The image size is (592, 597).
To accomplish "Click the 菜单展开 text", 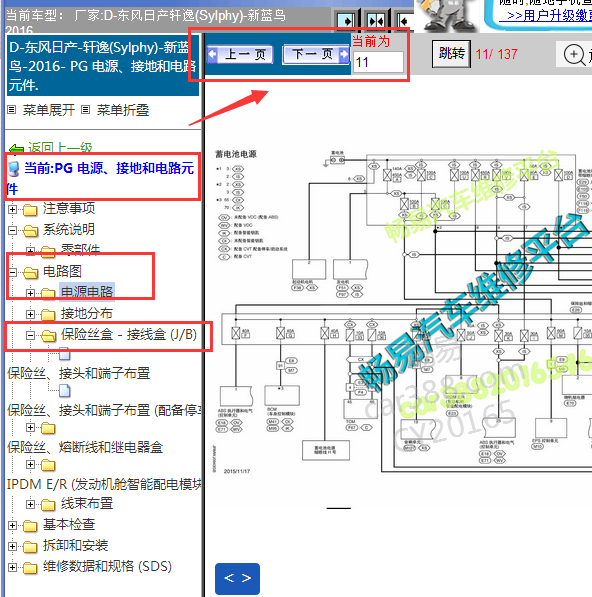I will (x=49, y=110).
